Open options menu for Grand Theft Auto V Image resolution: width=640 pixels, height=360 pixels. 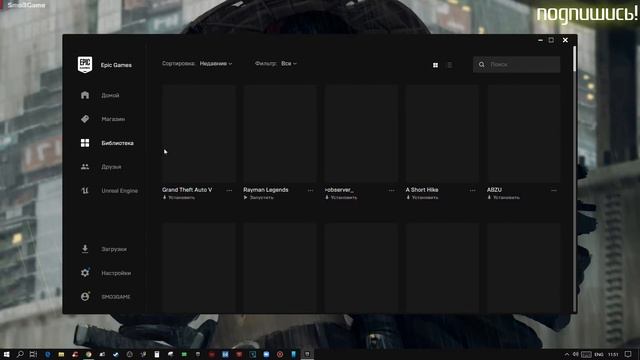pos(229,190)
